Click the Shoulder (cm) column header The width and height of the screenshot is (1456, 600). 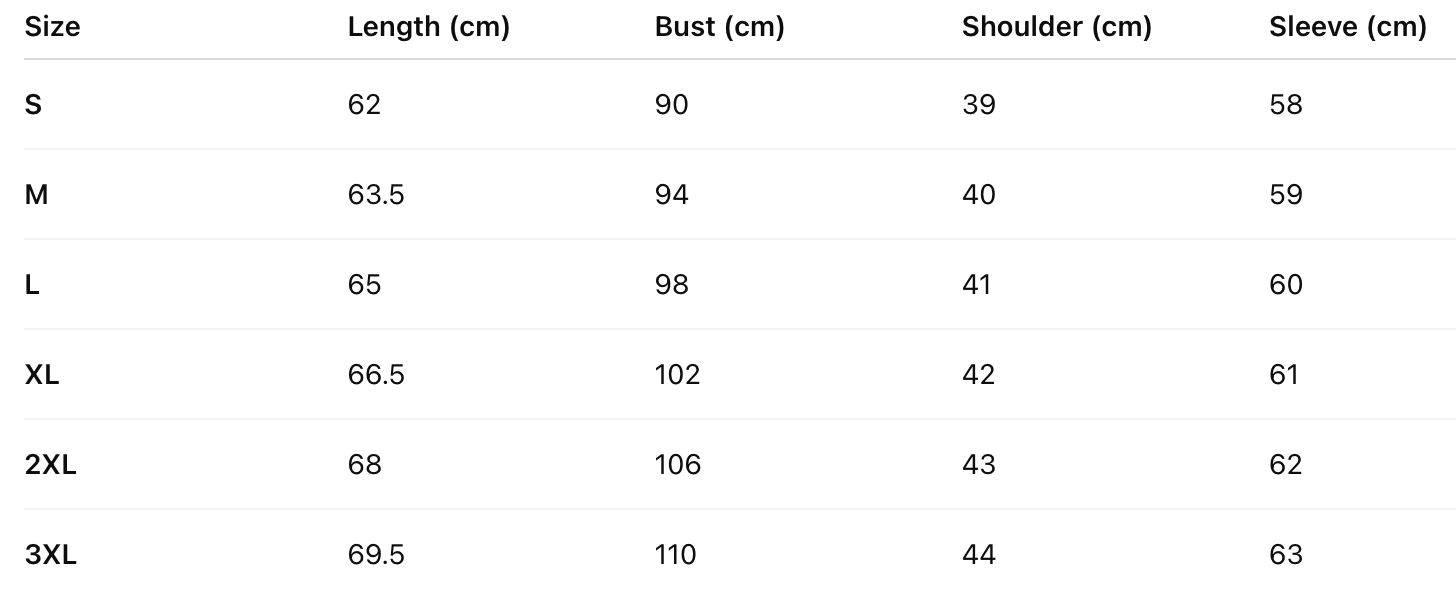1056,27
